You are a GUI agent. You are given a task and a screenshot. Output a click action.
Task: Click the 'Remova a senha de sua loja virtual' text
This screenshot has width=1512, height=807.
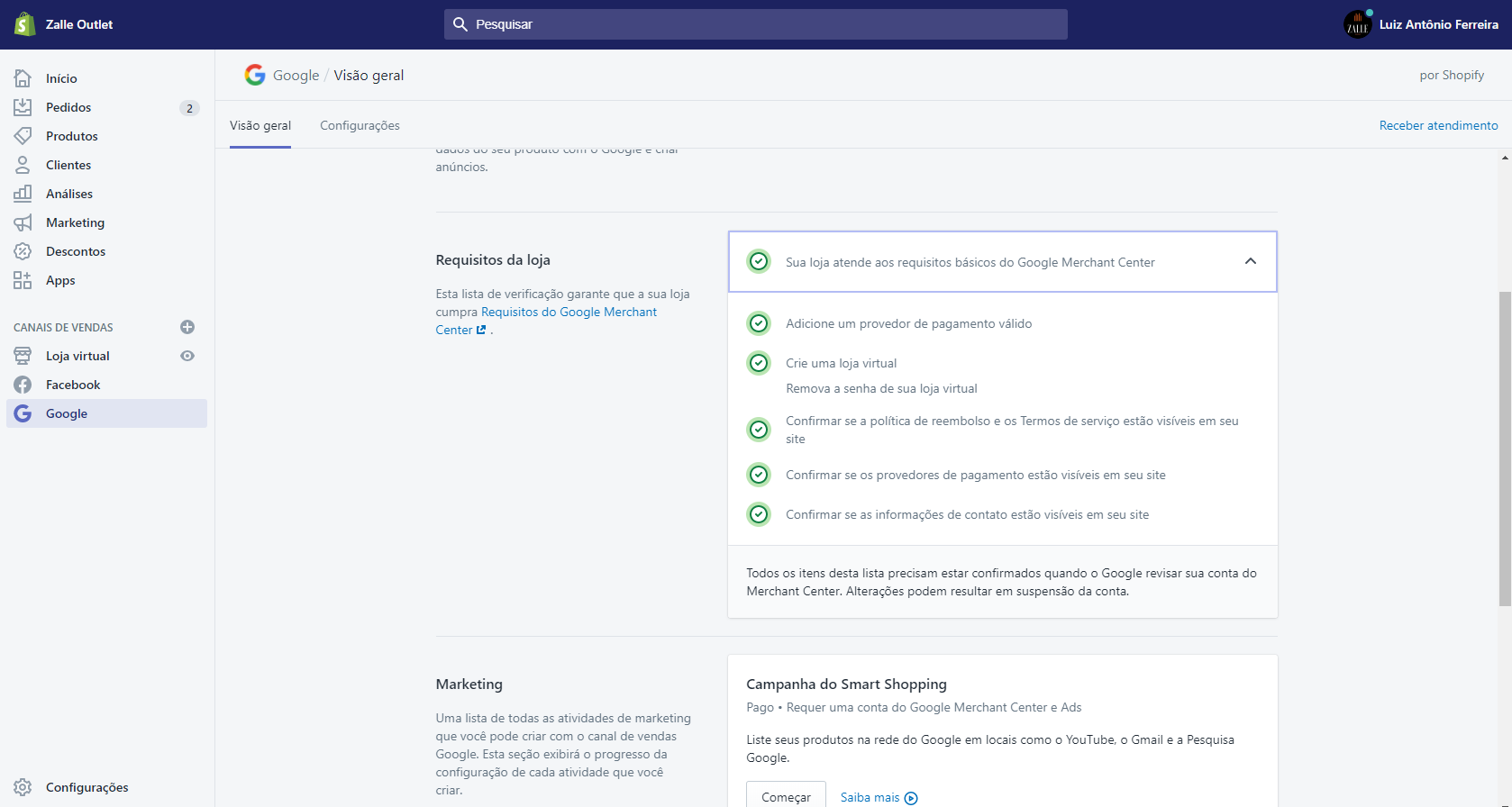pos(881,388)
